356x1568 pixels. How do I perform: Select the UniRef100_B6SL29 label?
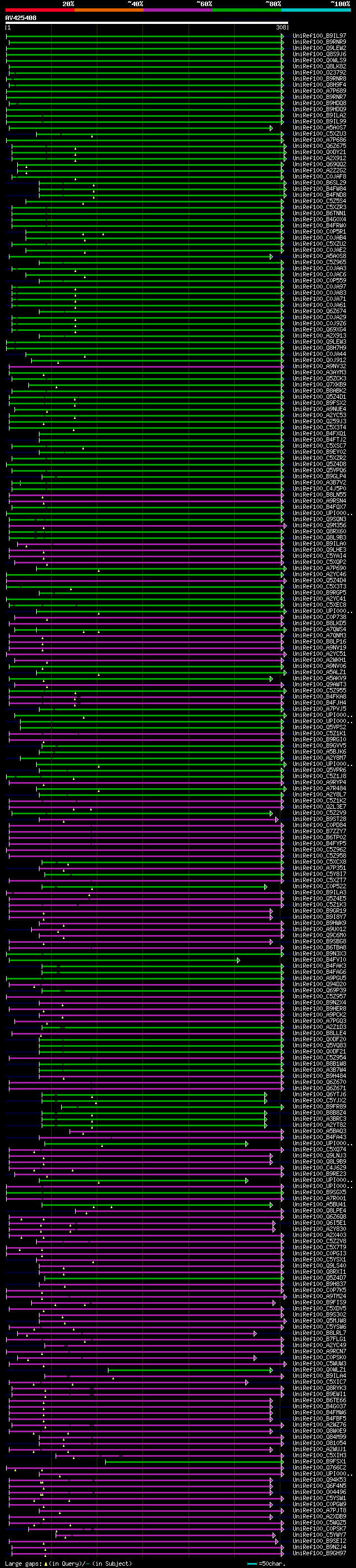(319, 182)
